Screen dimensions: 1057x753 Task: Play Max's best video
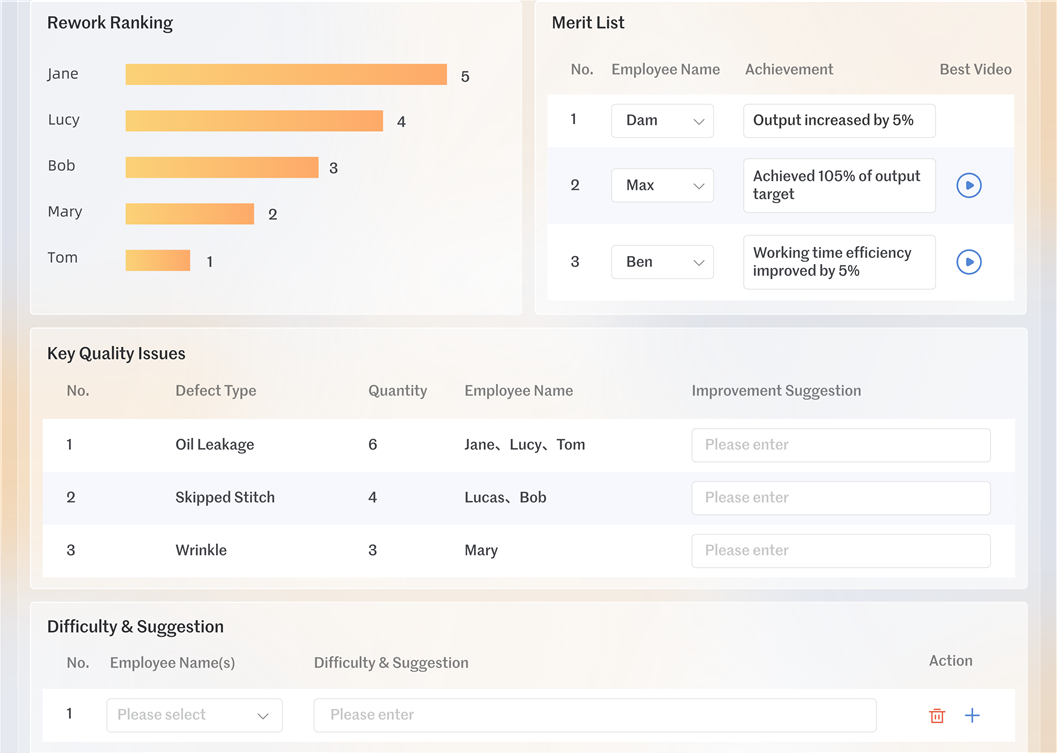tap(968, 186)
